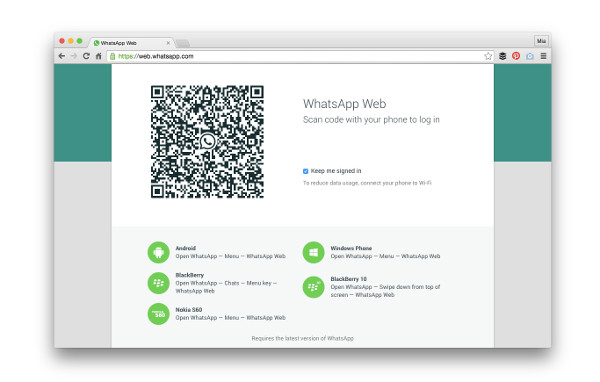The height and width of the screenshot is (382, 600).
Task: Open a new tab with the blank tab button
Action: 183,43
